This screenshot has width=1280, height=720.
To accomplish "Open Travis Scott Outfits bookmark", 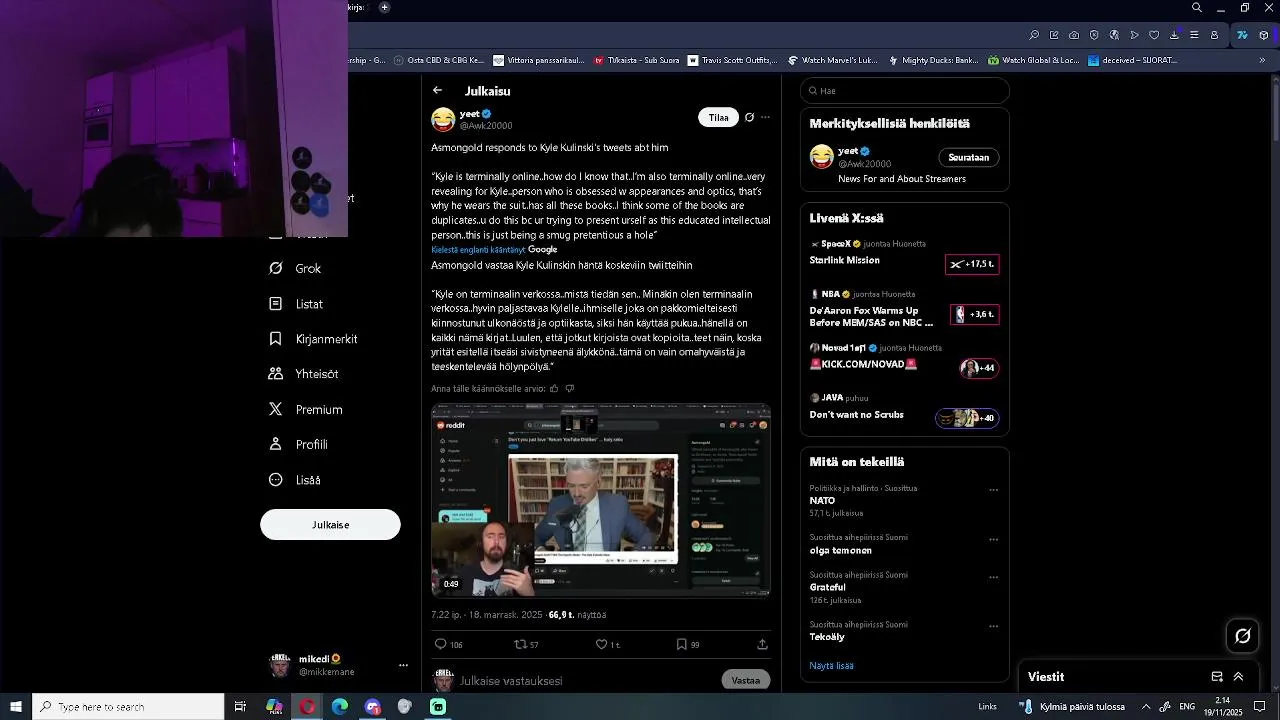I will point(734,60).
